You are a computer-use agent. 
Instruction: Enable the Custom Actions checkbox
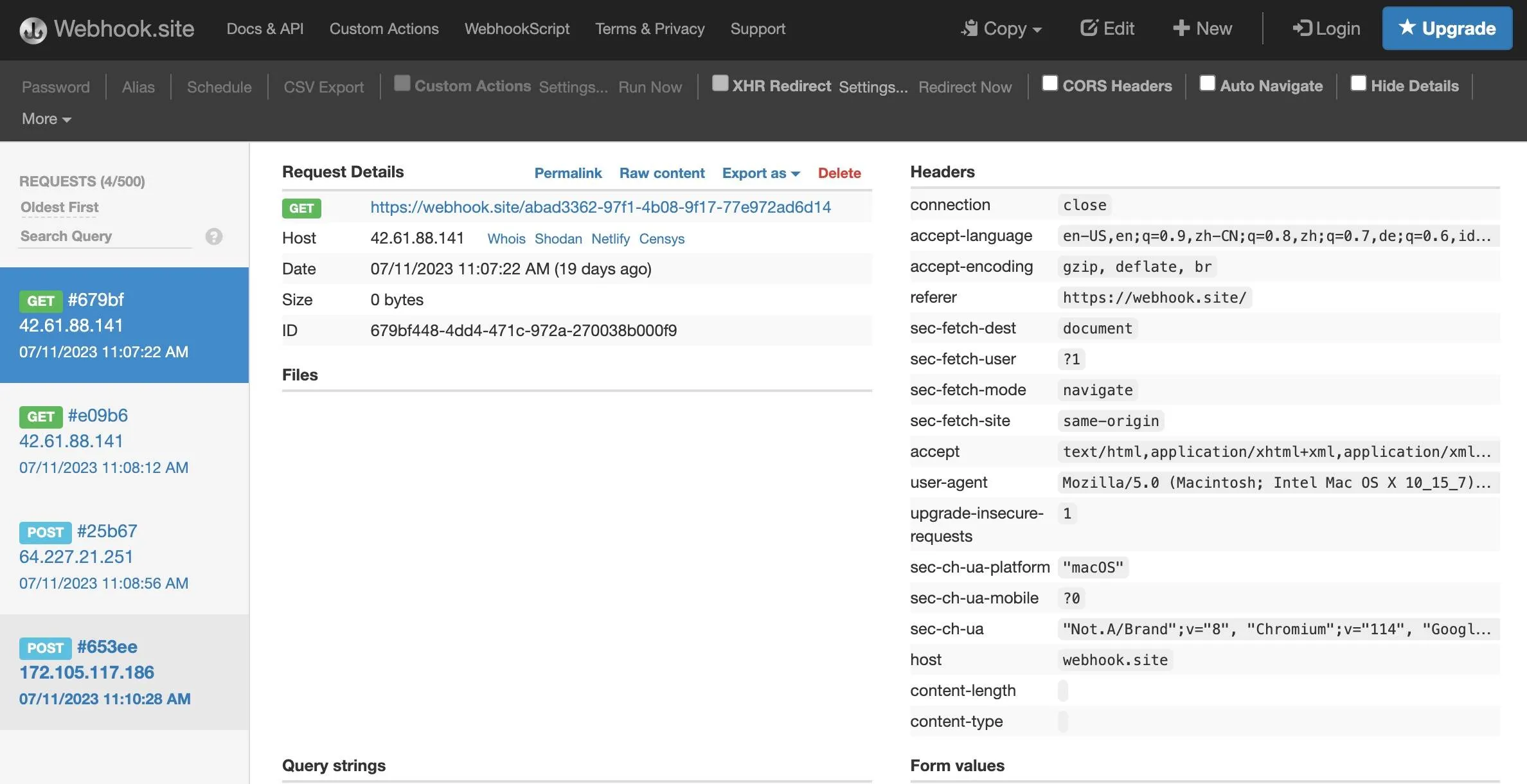click(x=402, y=84)
